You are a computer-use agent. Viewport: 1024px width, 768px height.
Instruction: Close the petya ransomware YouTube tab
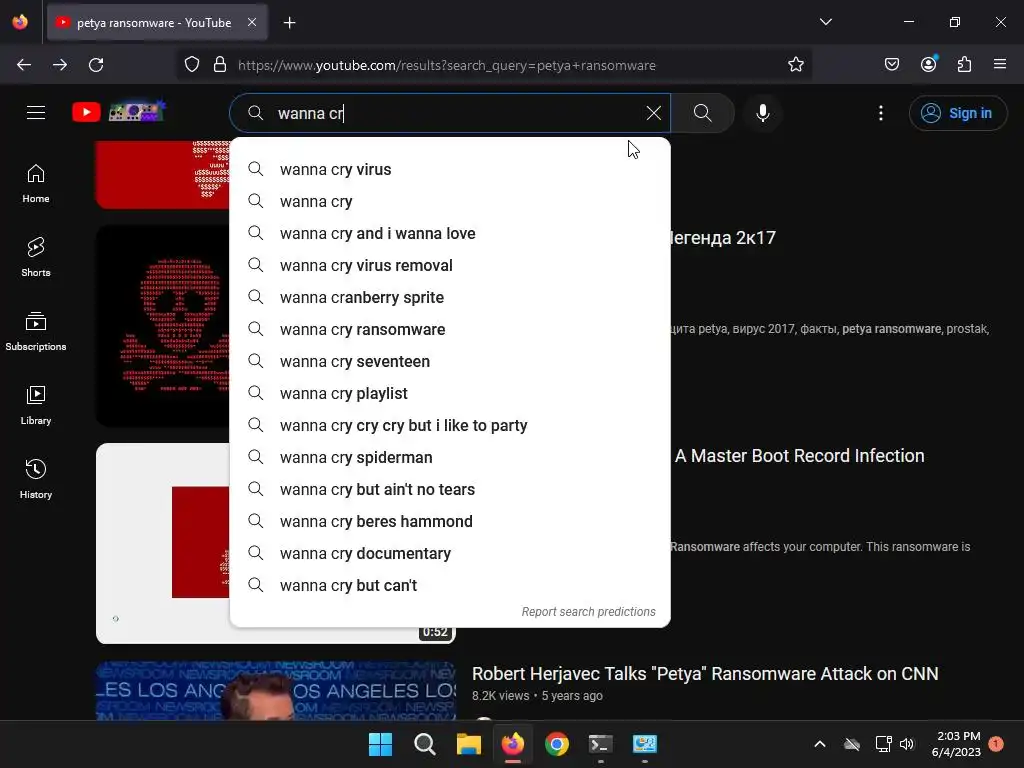(x=252, y=22)
